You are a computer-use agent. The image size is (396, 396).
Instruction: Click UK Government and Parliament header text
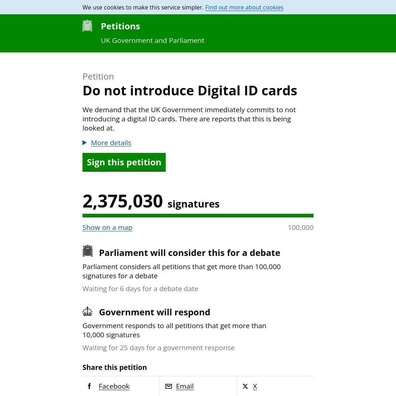coord(152,40)
